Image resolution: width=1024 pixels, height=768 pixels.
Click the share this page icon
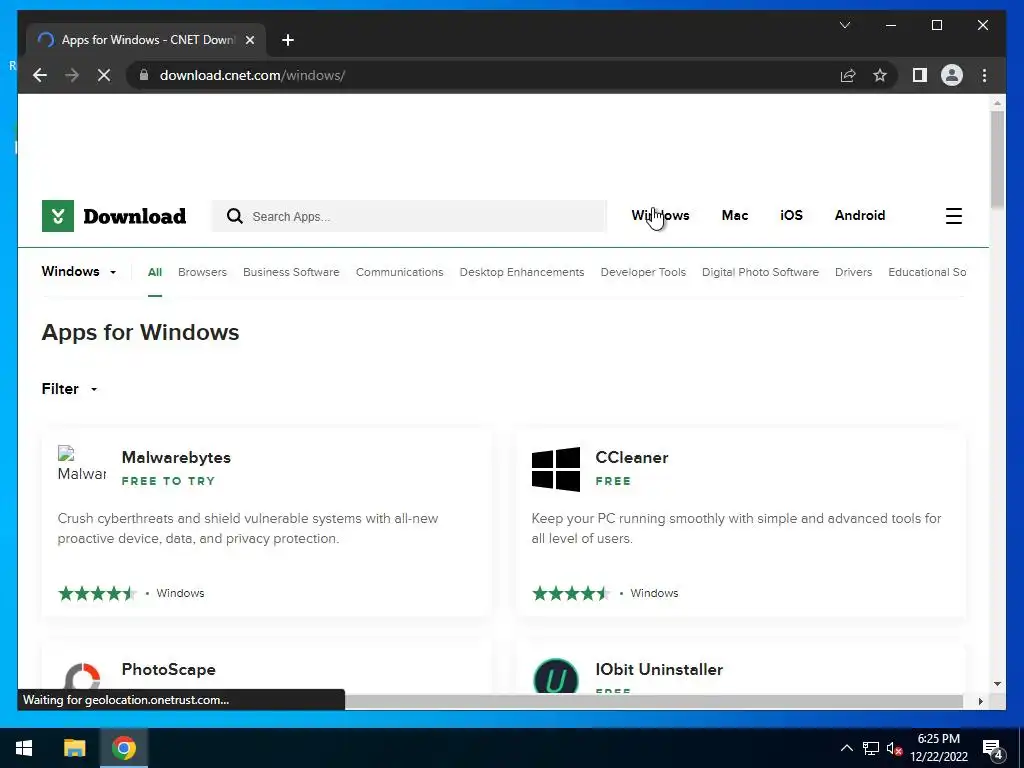pos(848,75)
